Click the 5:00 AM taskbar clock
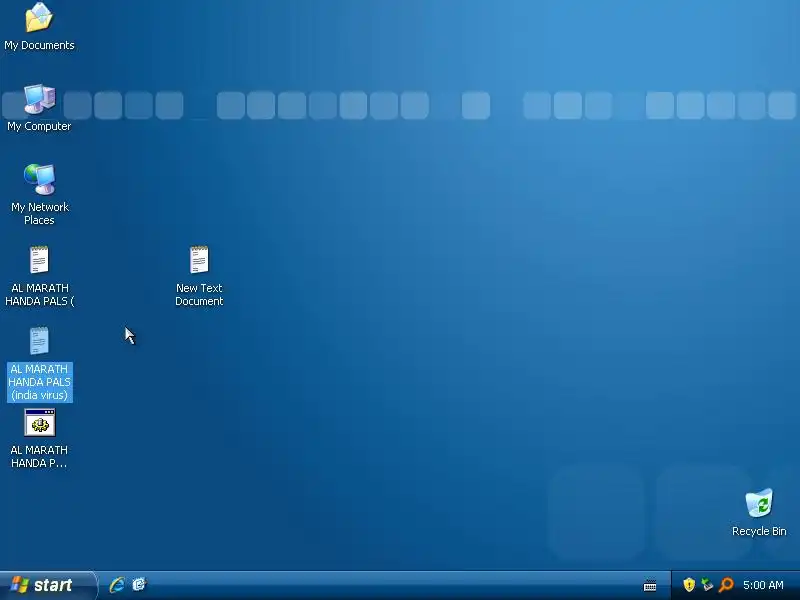 pyautogui.click(x=763, y=585)
